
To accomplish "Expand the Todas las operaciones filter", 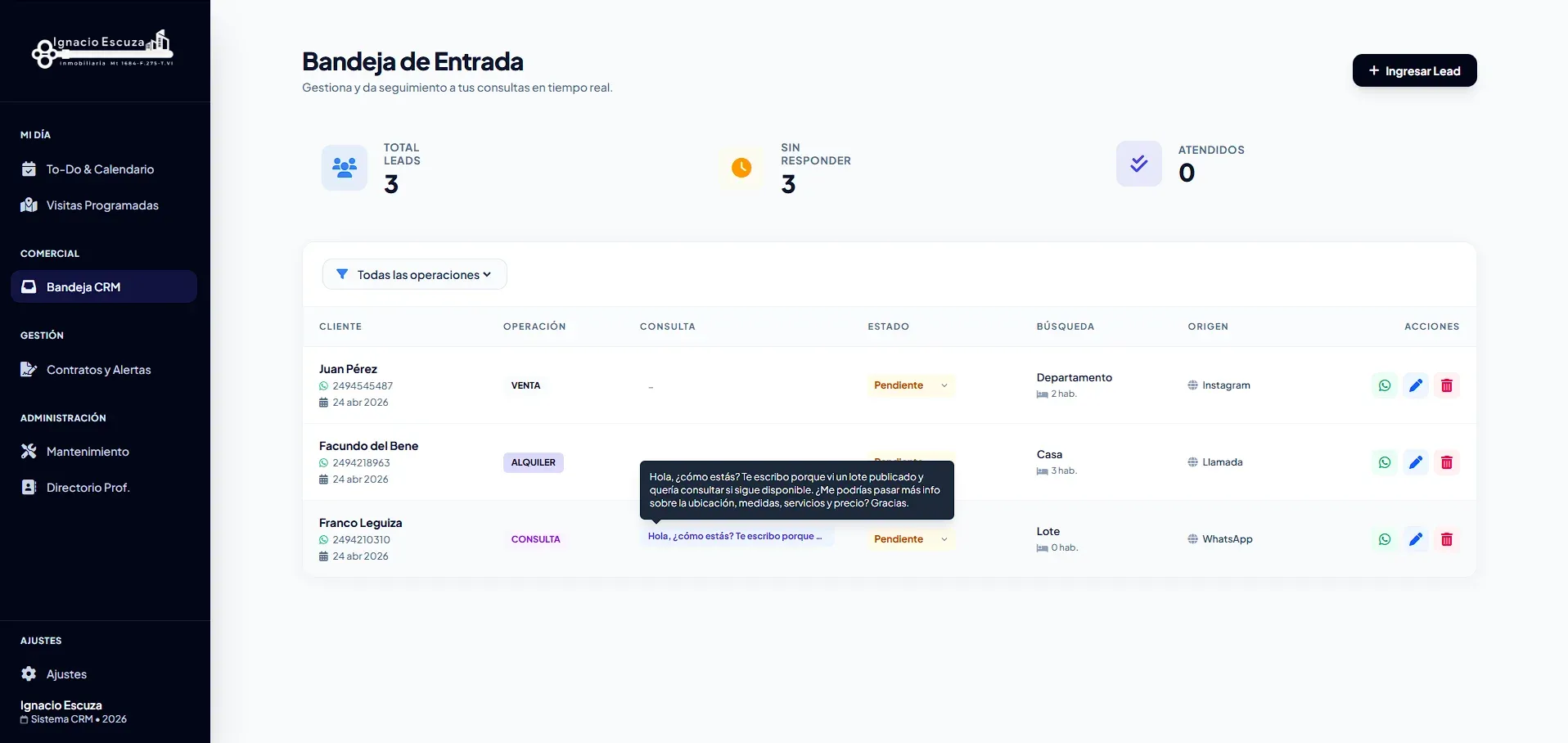I will [x=415, y=275].
